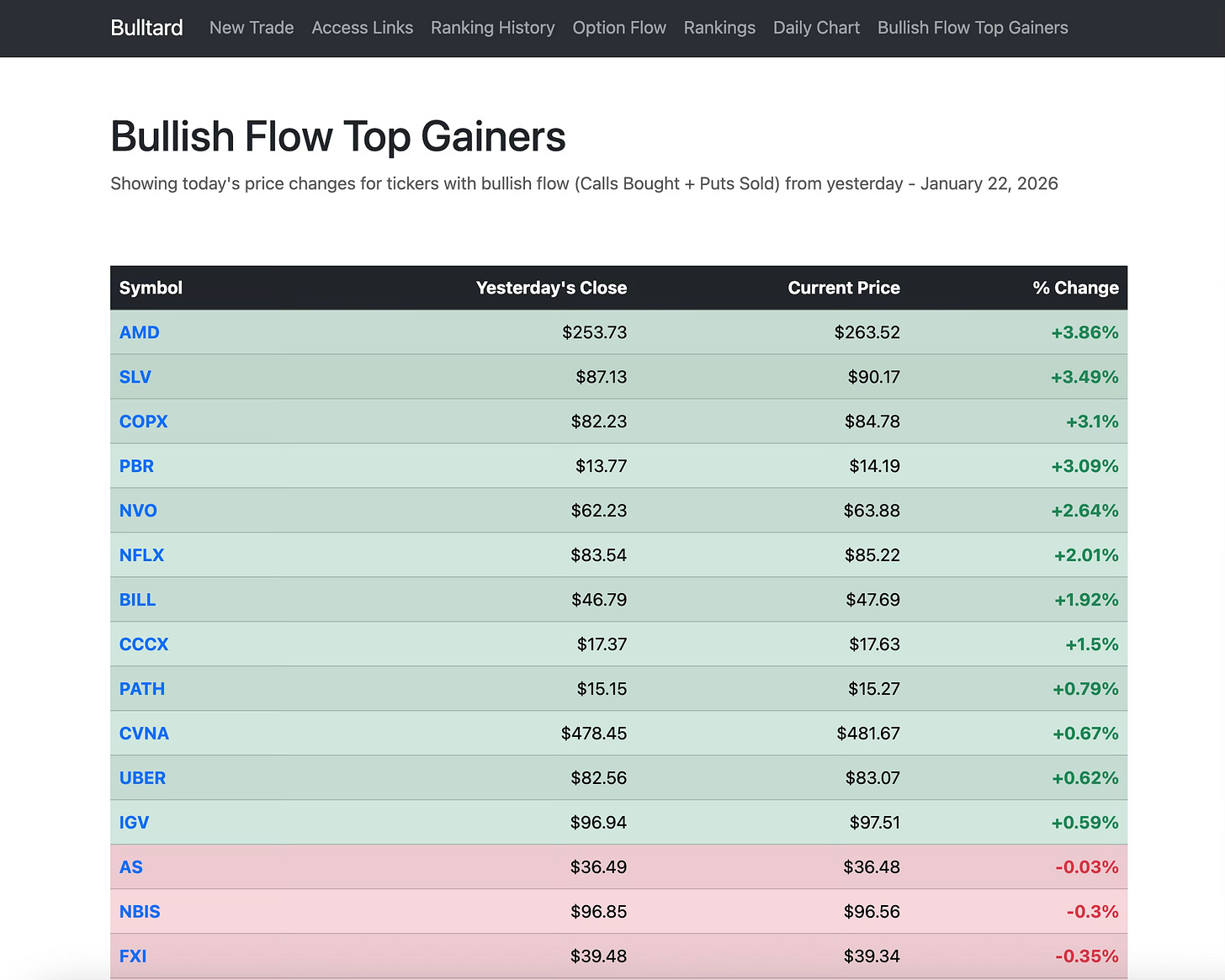The height and width of the screenshot is (980, 1225).
Task: Open the COPX ticker link
Action: point(144,421)
